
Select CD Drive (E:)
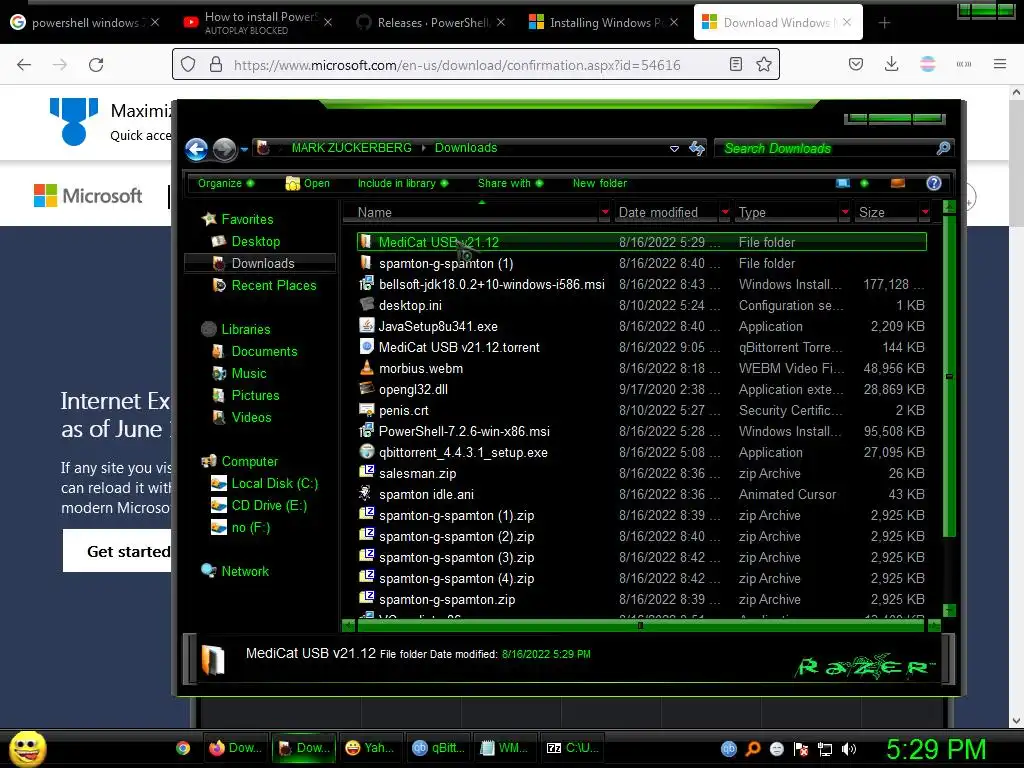click(259, 505)
